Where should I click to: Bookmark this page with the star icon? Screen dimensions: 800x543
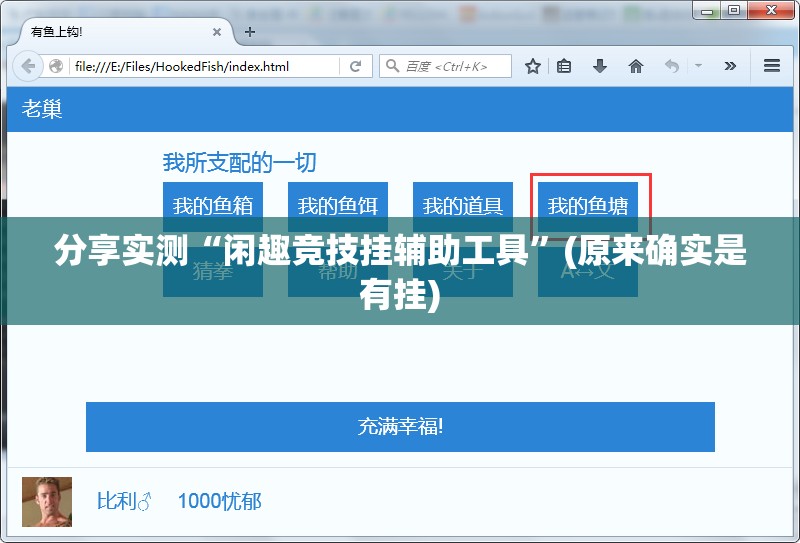point(533,67)
